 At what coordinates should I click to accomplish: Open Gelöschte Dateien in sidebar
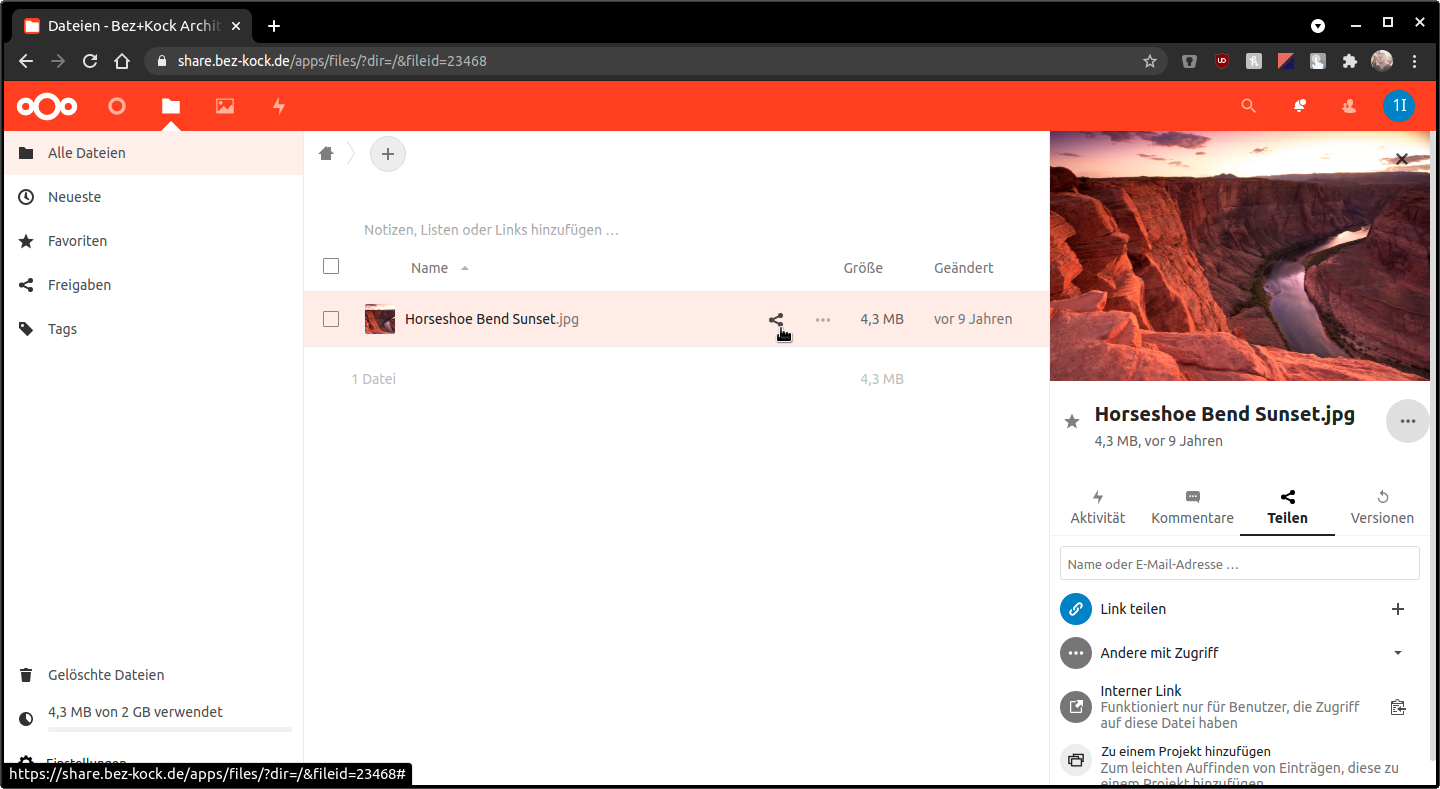(x=106, y=675)
